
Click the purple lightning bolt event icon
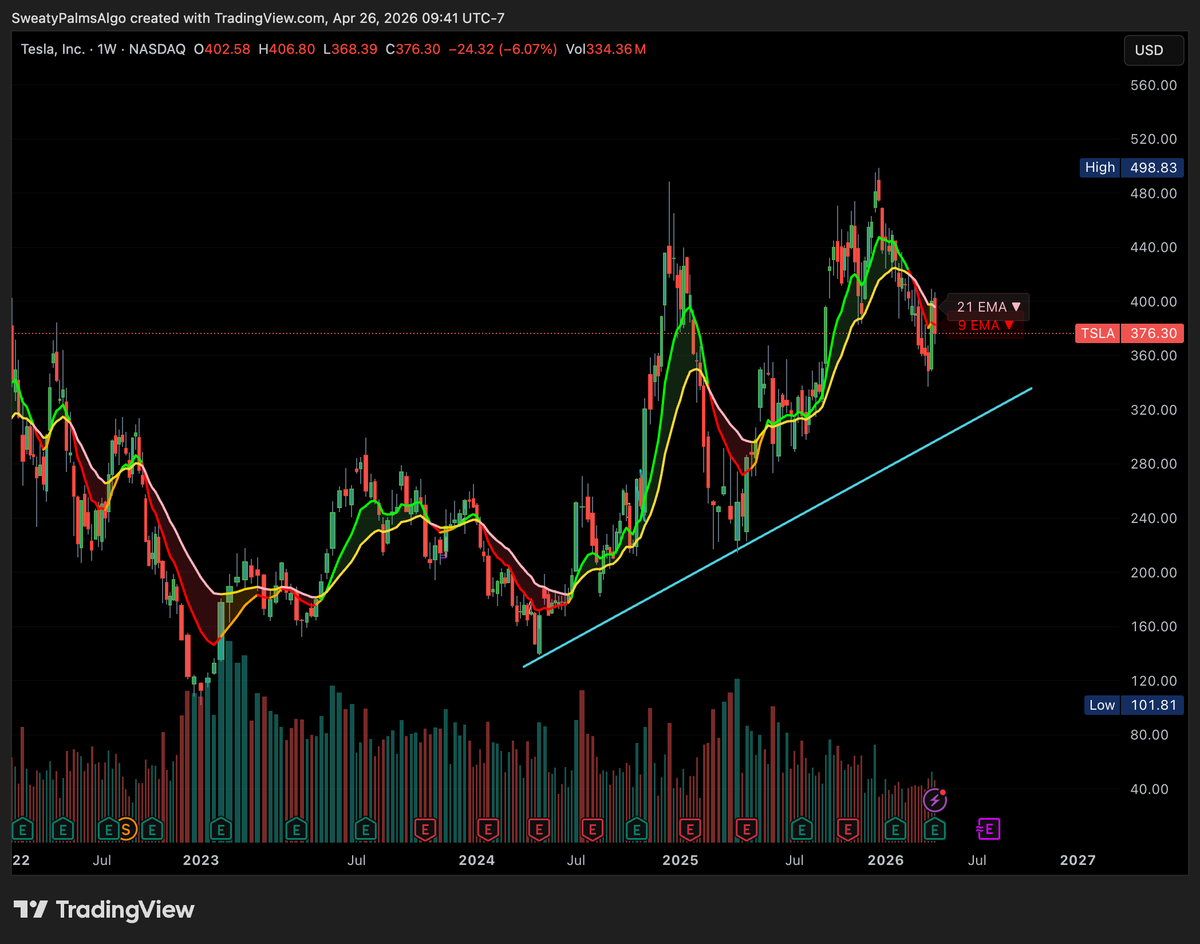(935, 800)
